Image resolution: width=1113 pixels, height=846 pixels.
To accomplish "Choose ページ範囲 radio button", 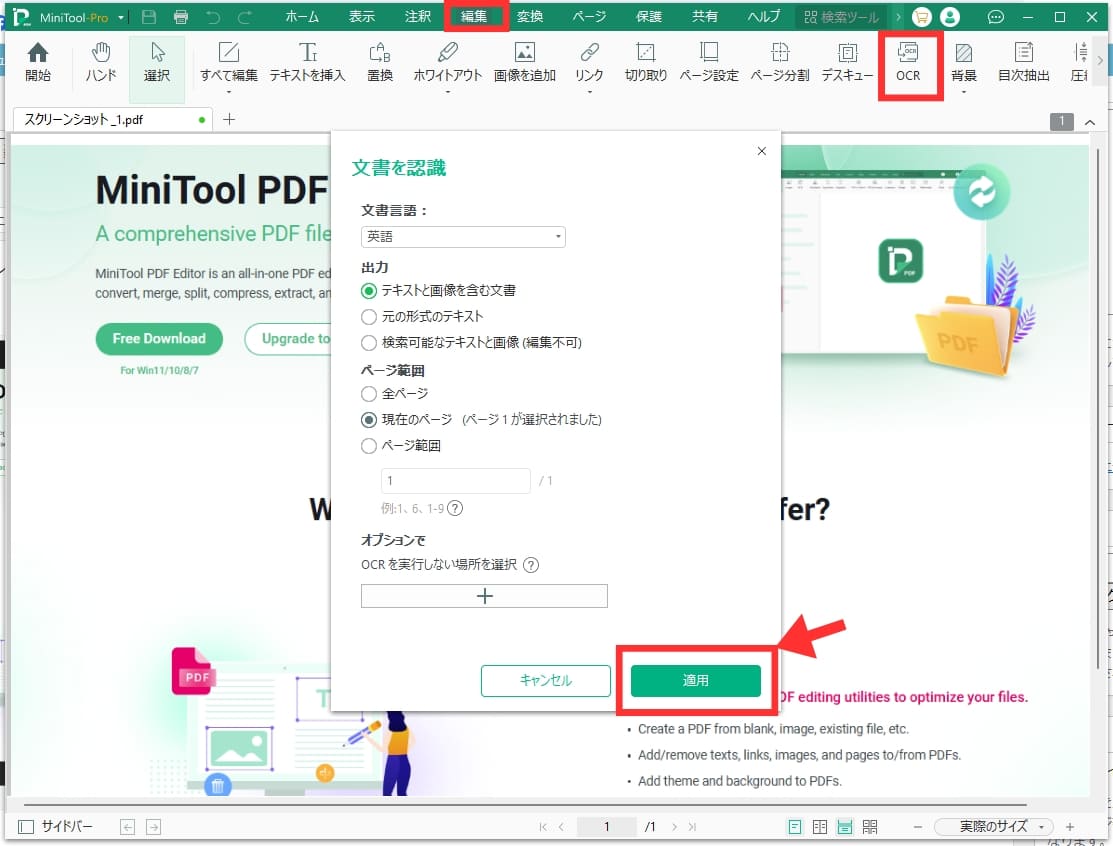I will pyautogui.click(x=368, y=446).
